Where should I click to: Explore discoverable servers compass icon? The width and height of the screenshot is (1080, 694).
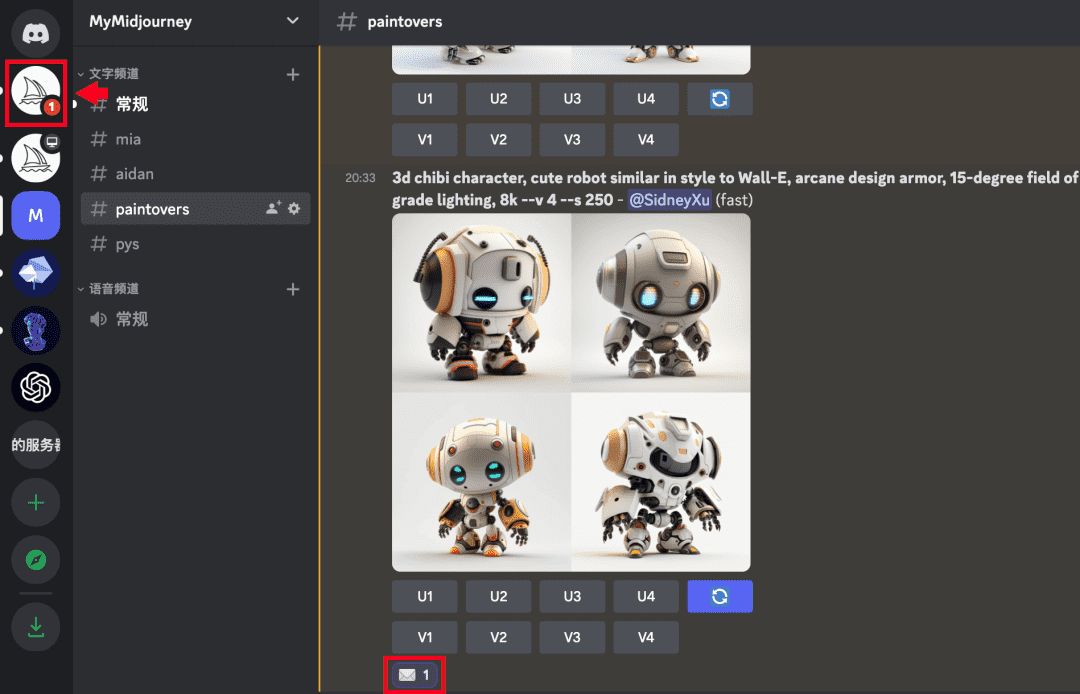[36, 560]
